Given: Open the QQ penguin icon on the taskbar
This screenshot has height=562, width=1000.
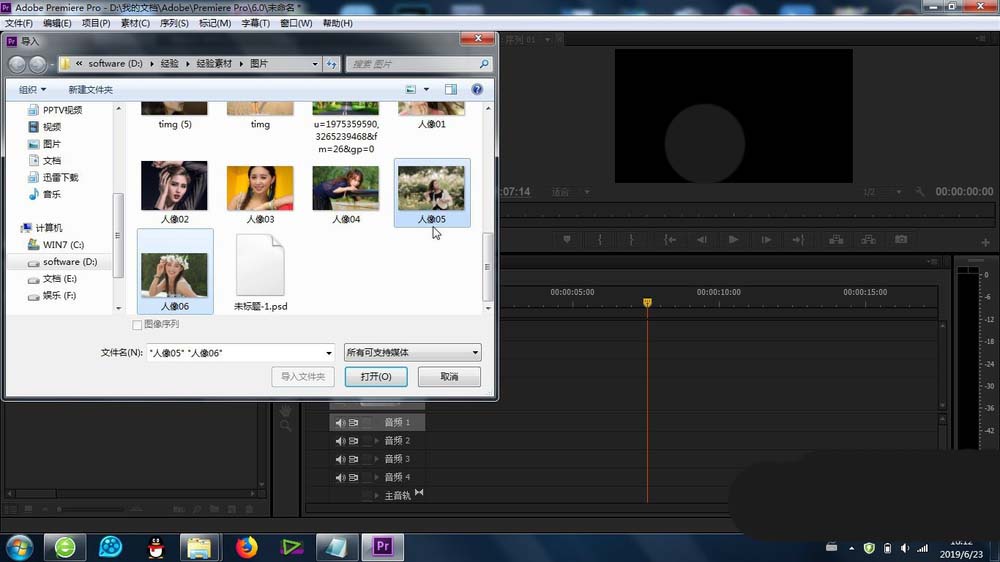Looking at the screenshot, I should pos(156,547).
